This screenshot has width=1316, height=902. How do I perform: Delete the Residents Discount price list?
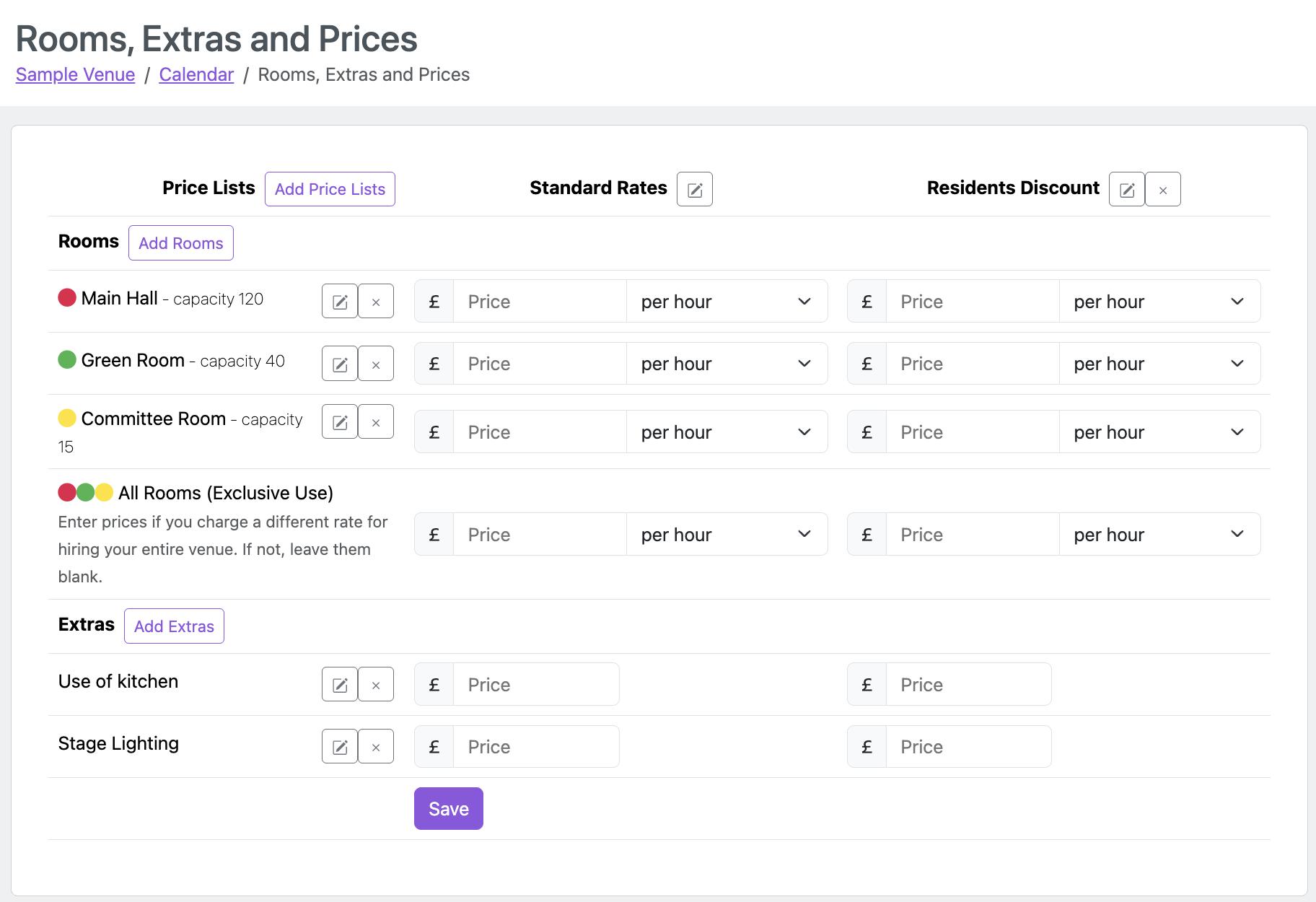coord(1162,190)
